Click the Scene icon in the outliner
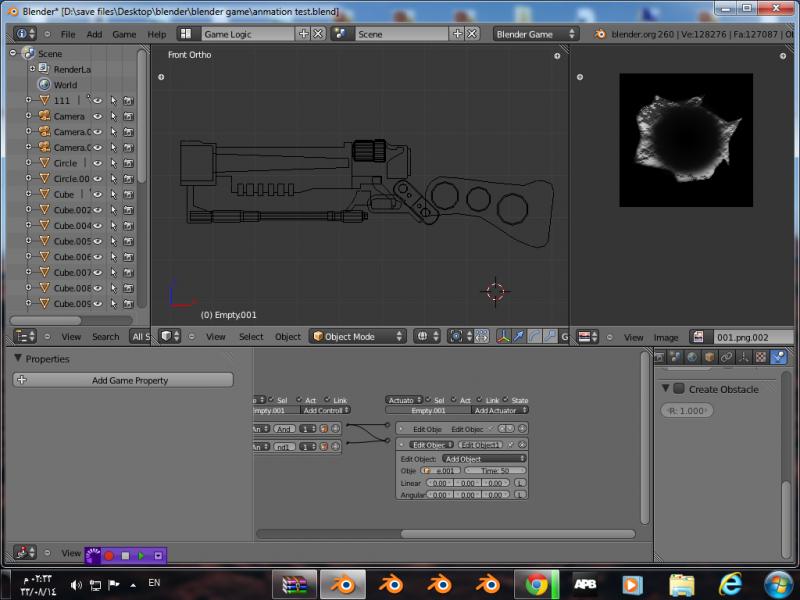This screenshot has width=800, height=600. pyautogui.click(x=27, y=54)
